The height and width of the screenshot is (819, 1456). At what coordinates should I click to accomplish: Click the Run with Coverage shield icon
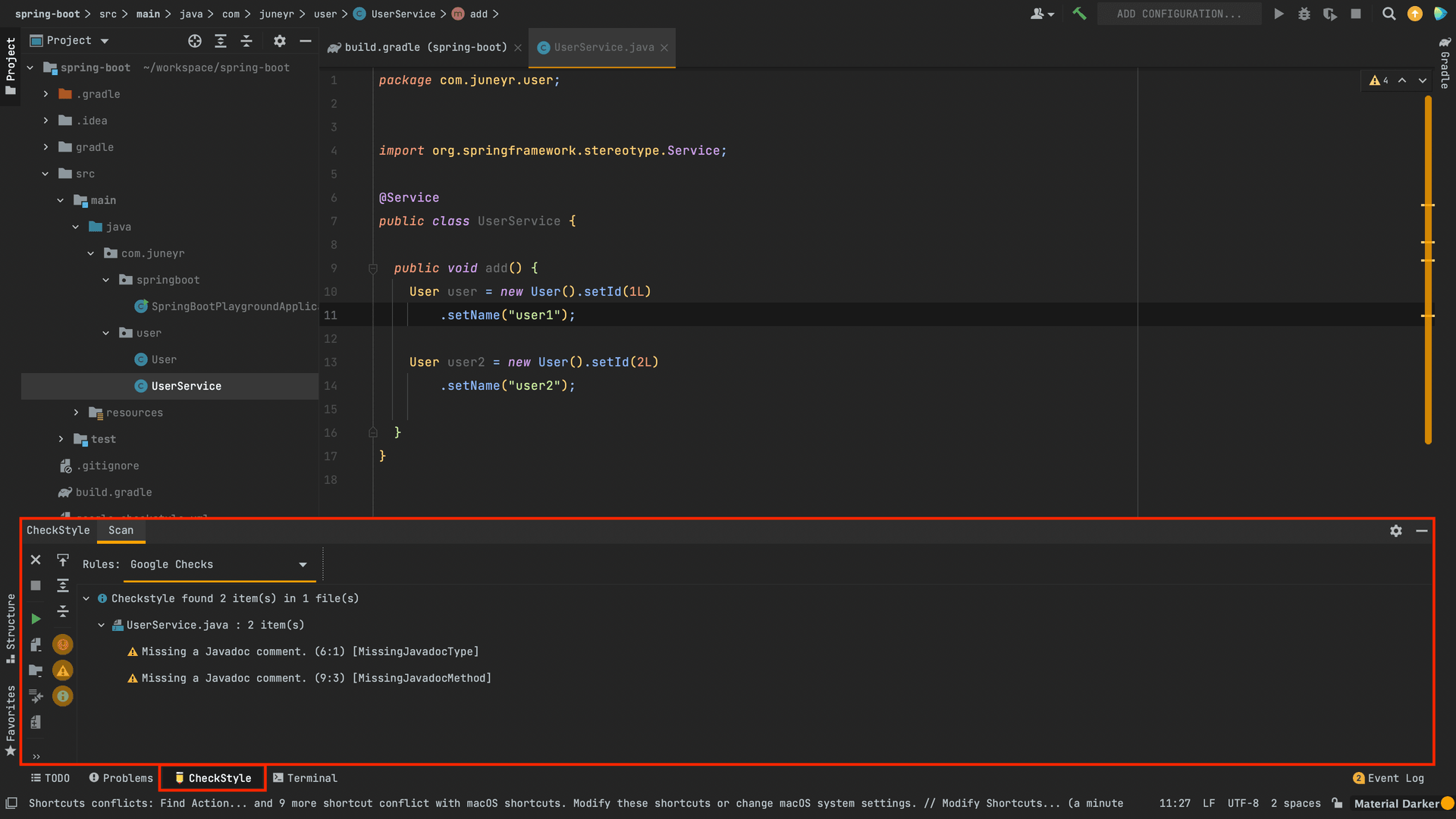tap(1330, 14)
